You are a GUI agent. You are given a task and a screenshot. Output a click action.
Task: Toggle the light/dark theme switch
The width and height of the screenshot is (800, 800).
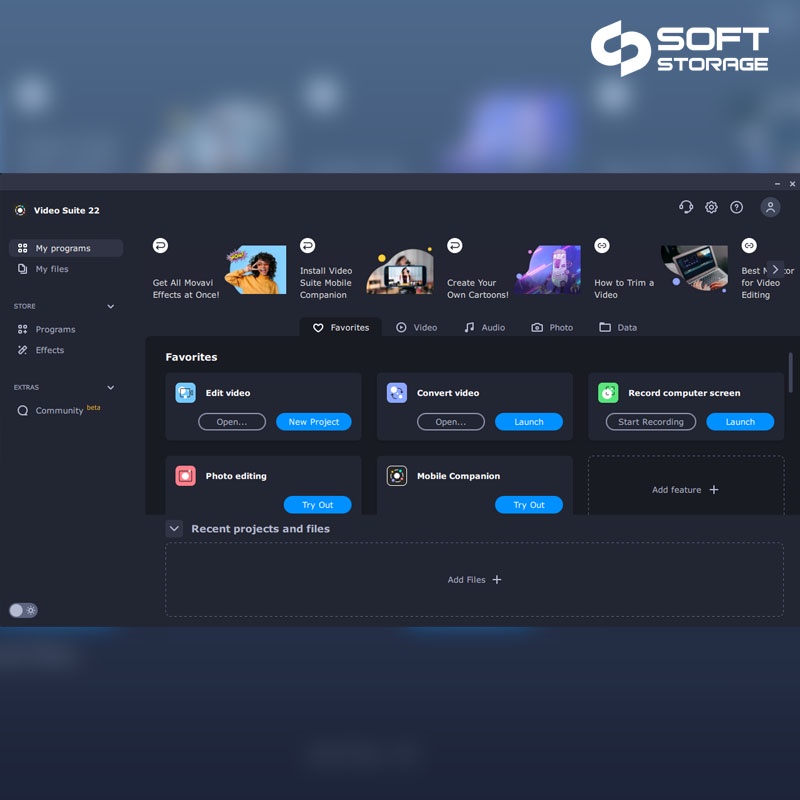pyautogui.click(x=23, y=610)
